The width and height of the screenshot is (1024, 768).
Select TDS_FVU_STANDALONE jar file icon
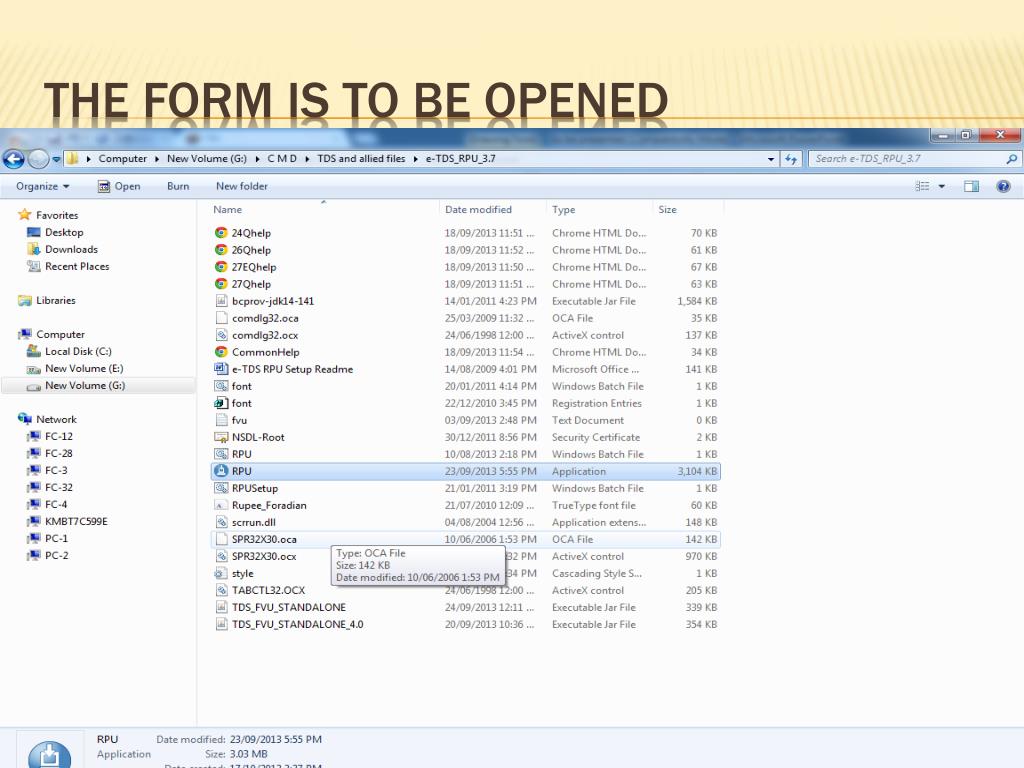pos(221,607)
